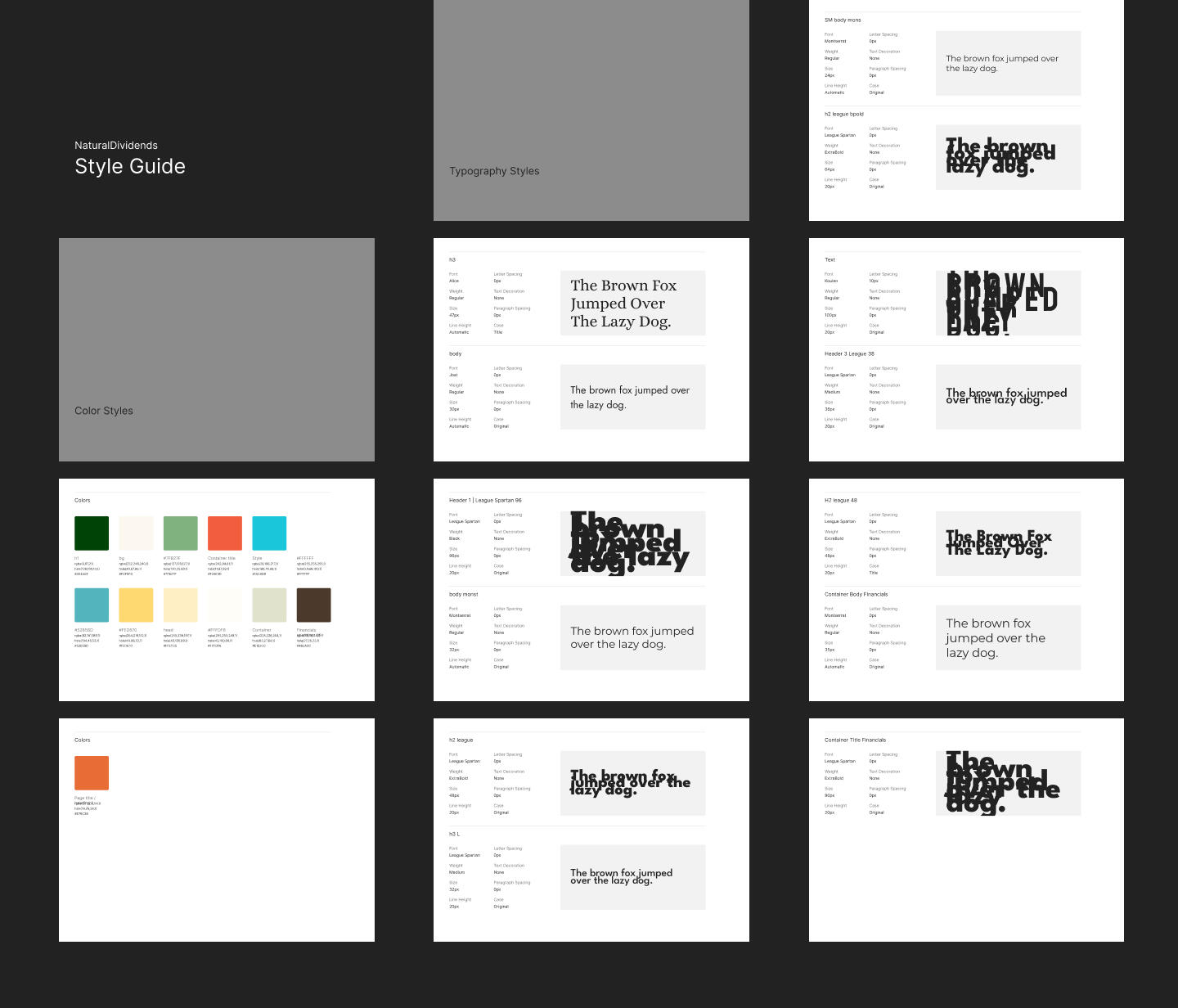Select the h3 Alice font sample preview
The image size is (1178, 1008).
[x=632, y=303]
